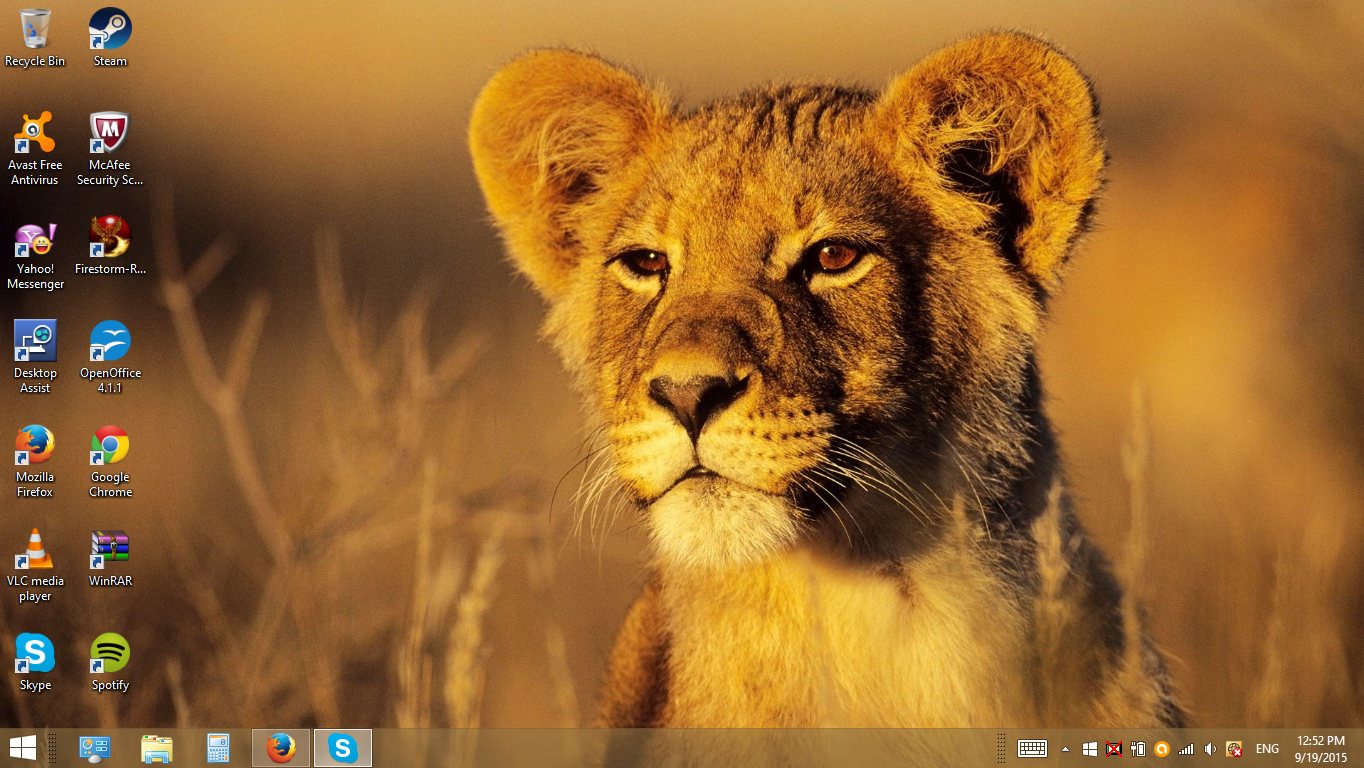The width and height of the screenshot is (1364, 768).
Task: Open File Explorer from the taskbar
Action: [x=157, y=748]
